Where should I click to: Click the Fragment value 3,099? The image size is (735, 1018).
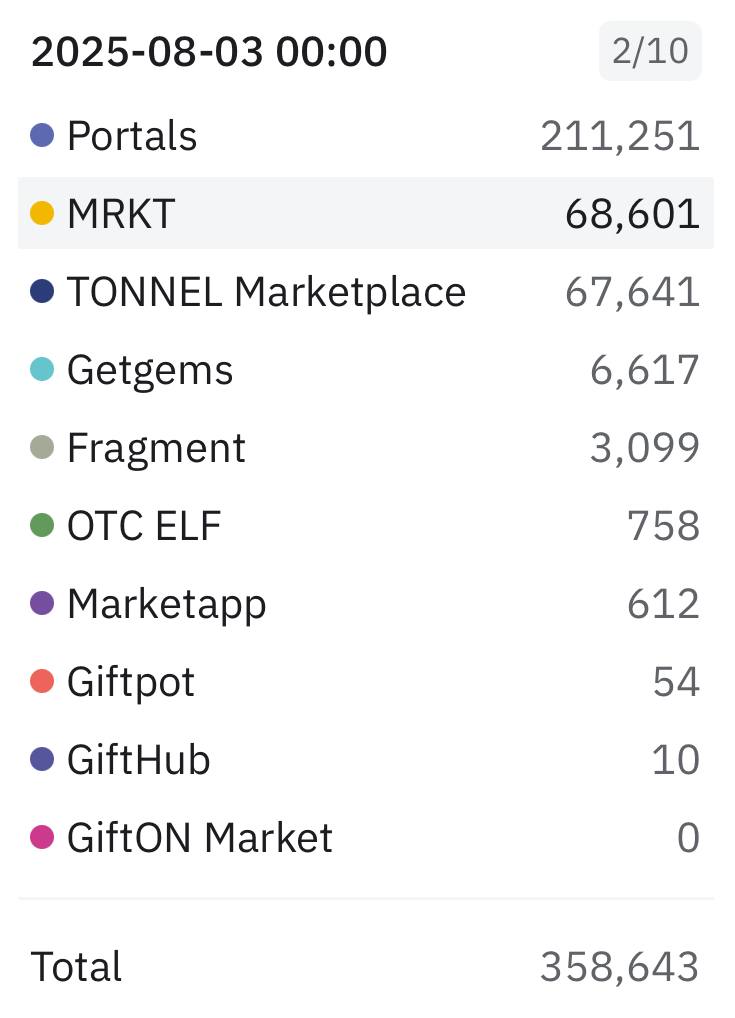click(645, 448)
